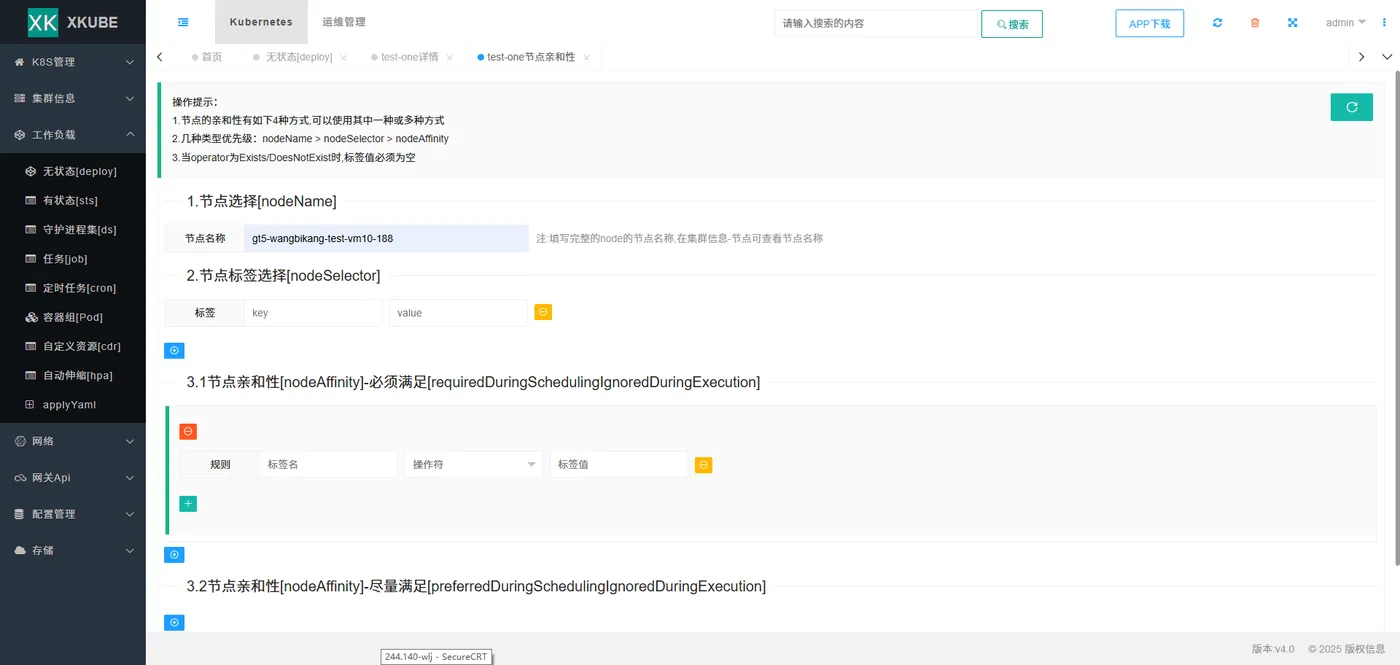Viewport: 1400px width, 665px height.
Task: Click the label key input field
Action: [x=313, y=313]
